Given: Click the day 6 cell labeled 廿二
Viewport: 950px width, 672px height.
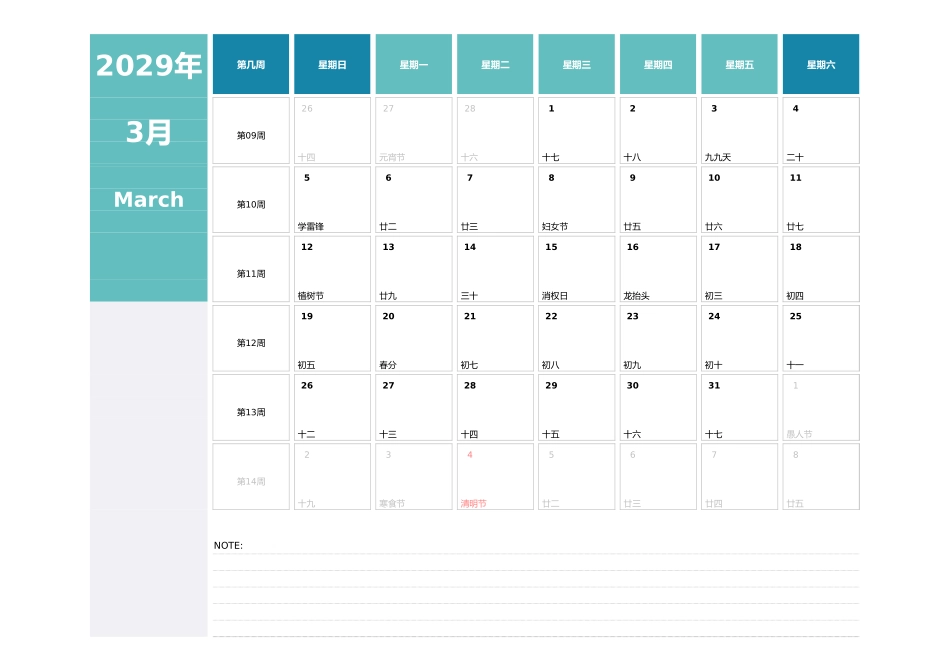Looking at the screenshot, I should pyautogui.click(x=414, y=200).
